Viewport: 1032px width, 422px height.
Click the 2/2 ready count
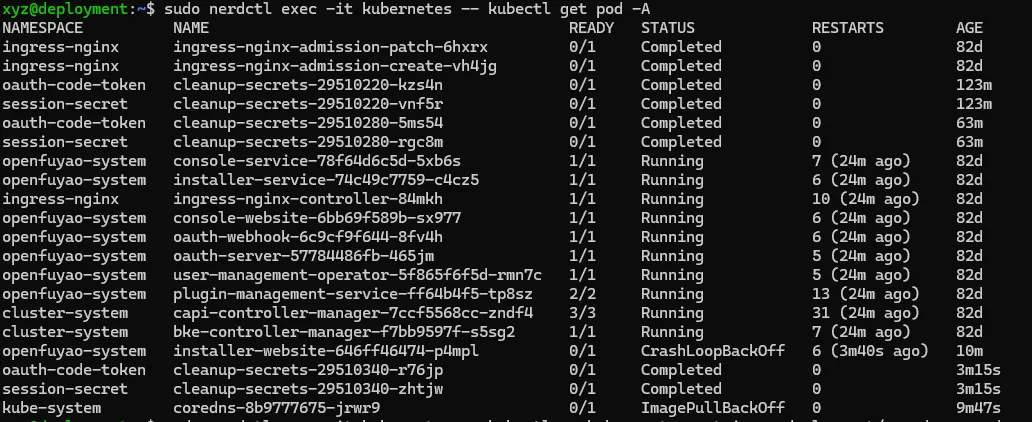(x=582, y=294)
